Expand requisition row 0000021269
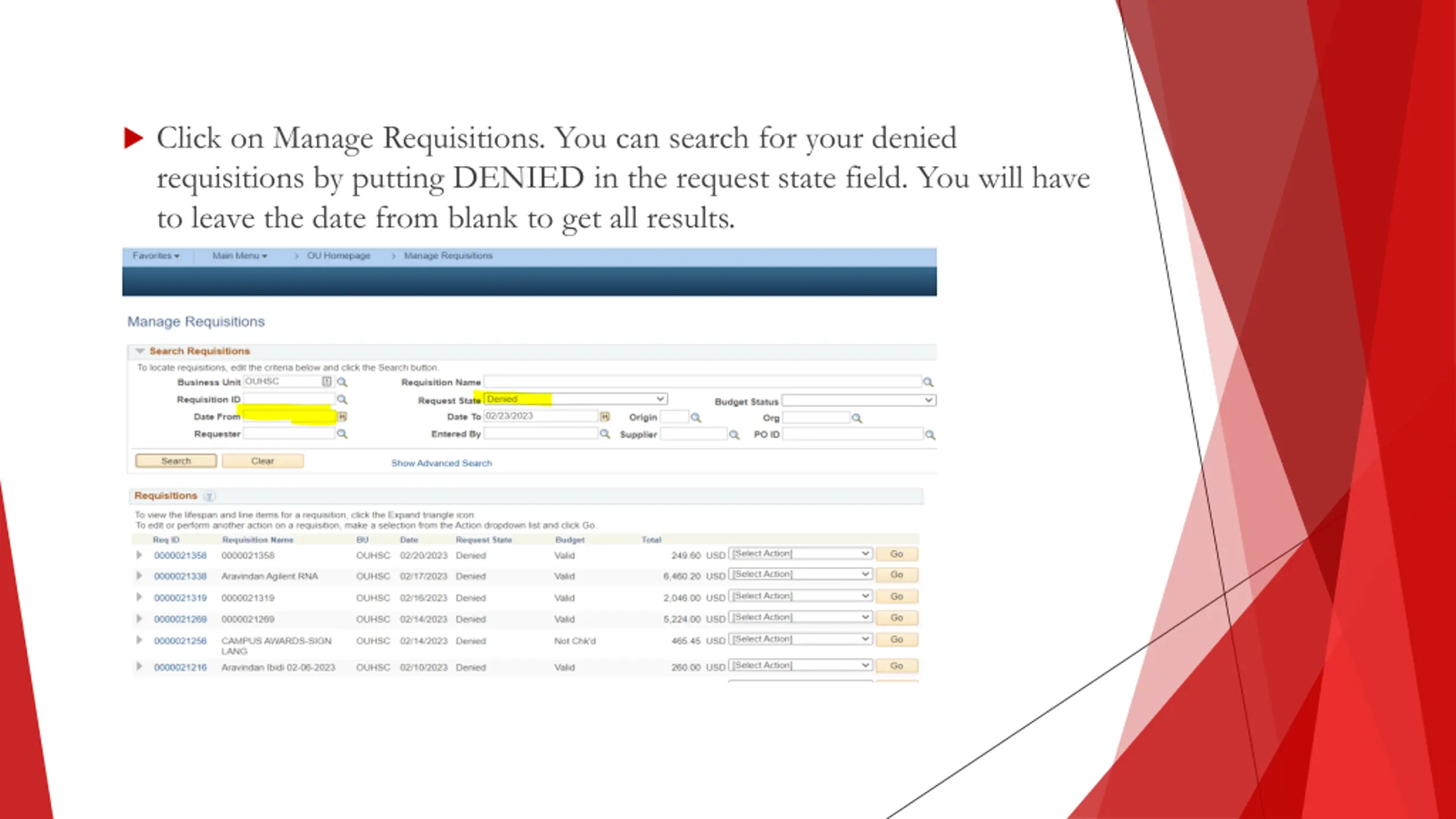1456x819 pixels. tap(139, 618)
